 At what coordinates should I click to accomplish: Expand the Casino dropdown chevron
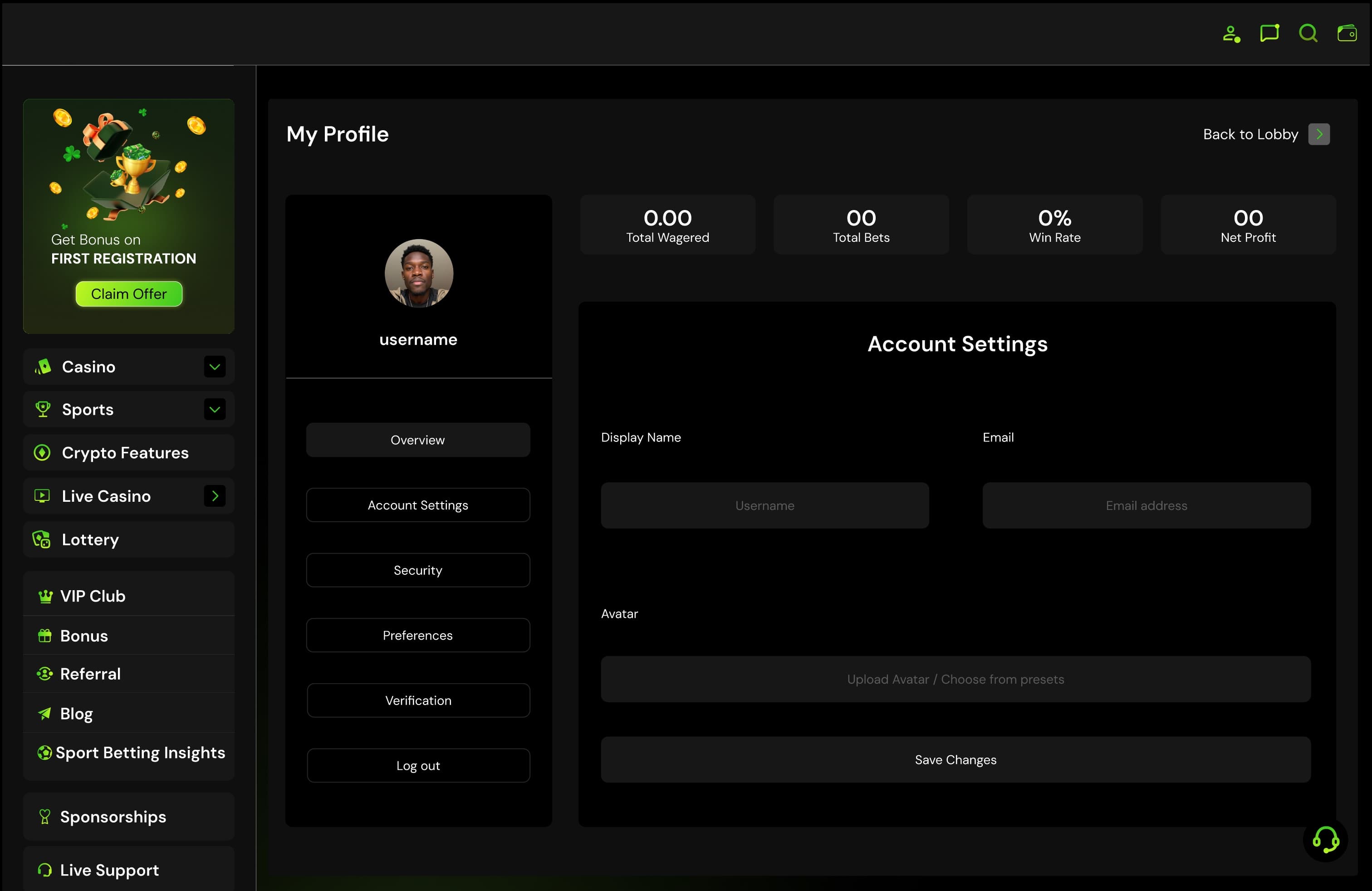[x=215, y=367]
